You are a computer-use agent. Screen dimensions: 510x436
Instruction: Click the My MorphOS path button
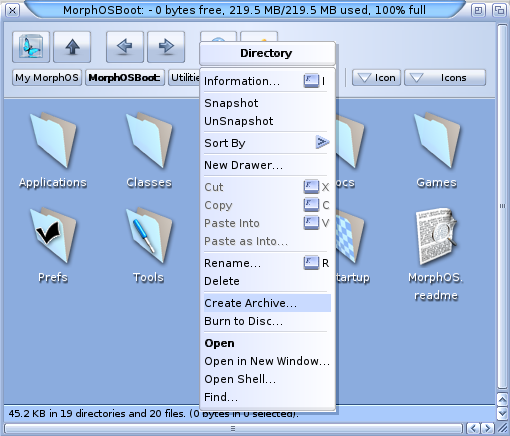(x=47, y=78)
